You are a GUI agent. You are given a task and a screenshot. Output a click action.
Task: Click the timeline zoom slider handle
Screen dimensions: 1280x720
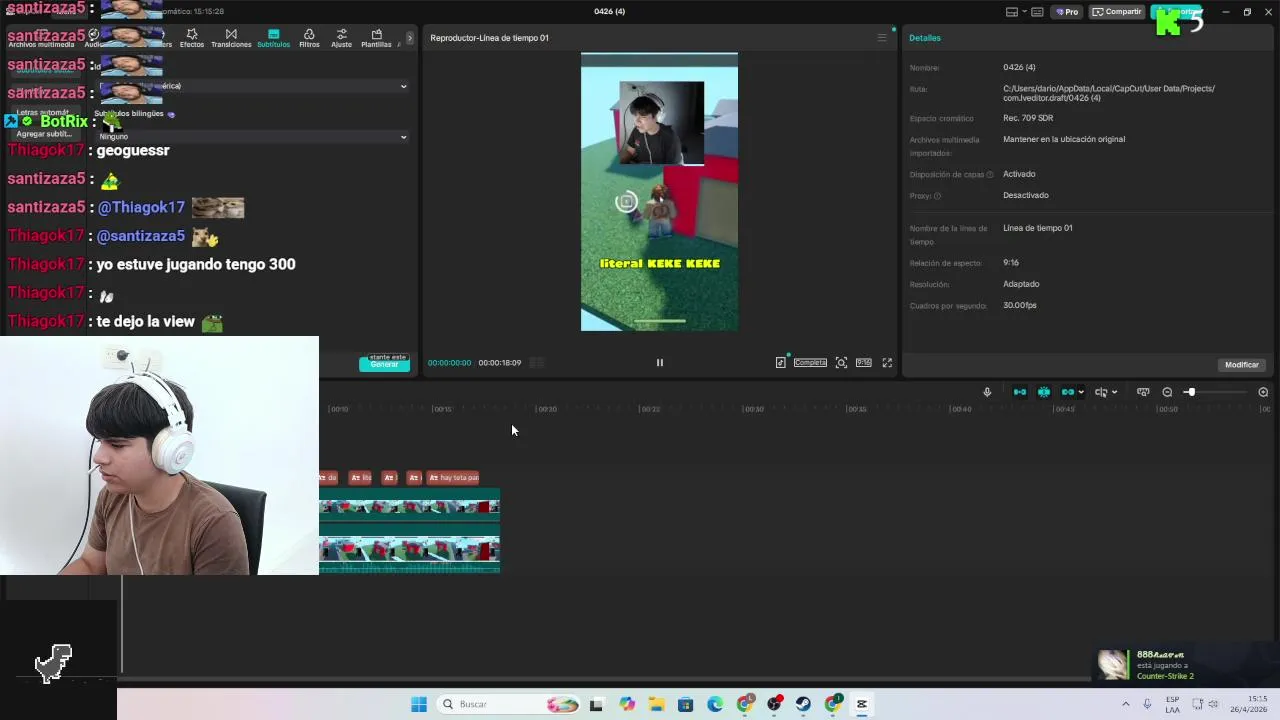1190,392
